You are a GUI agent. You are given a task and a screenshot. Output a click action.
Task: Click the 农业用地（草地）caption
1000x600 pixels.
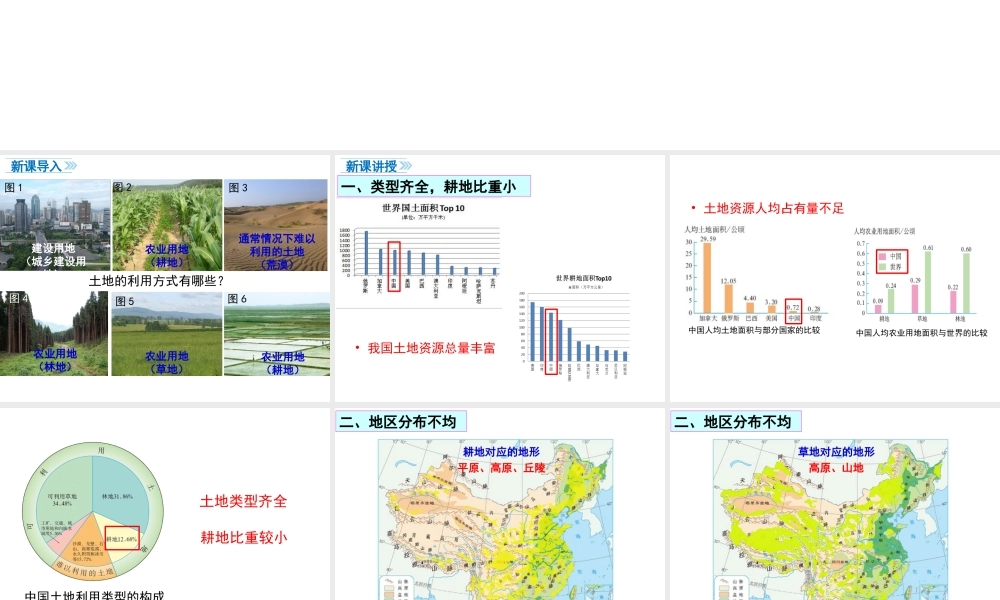click(x=166, y=362)
